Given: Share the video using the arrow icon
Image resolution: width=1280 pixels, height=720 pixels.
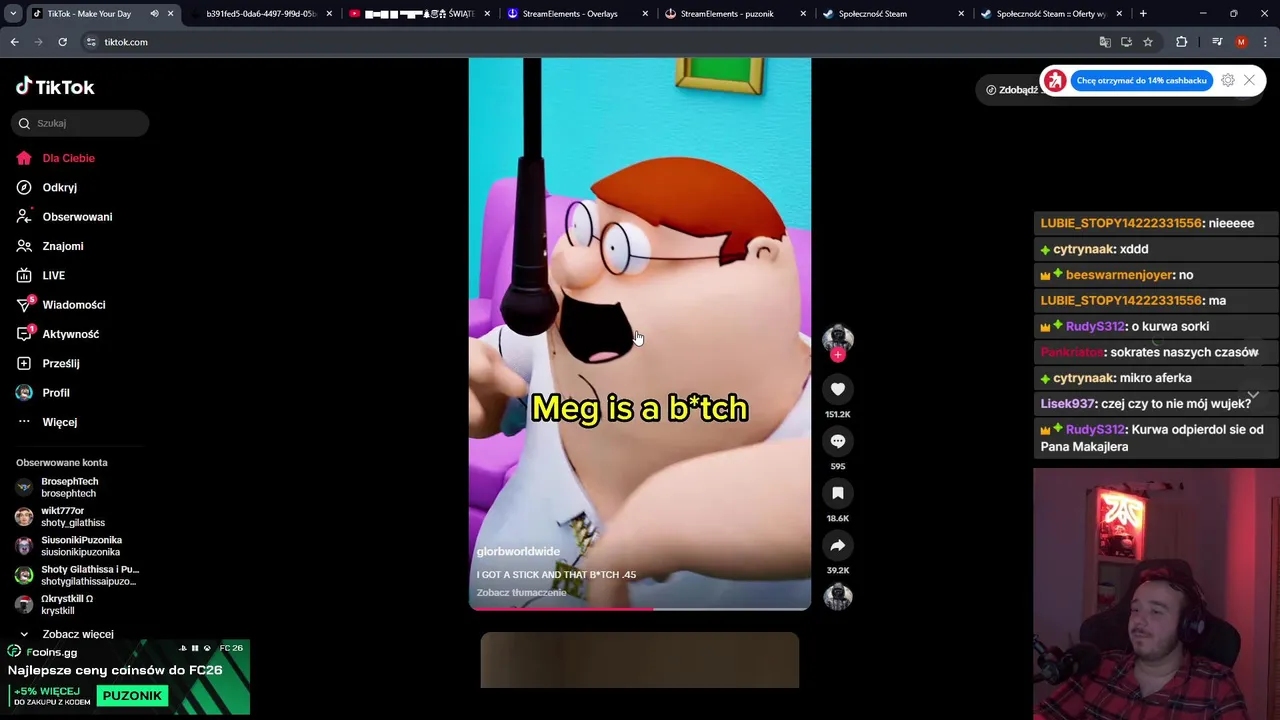Looking at the screenshot, I should point(838,545).
